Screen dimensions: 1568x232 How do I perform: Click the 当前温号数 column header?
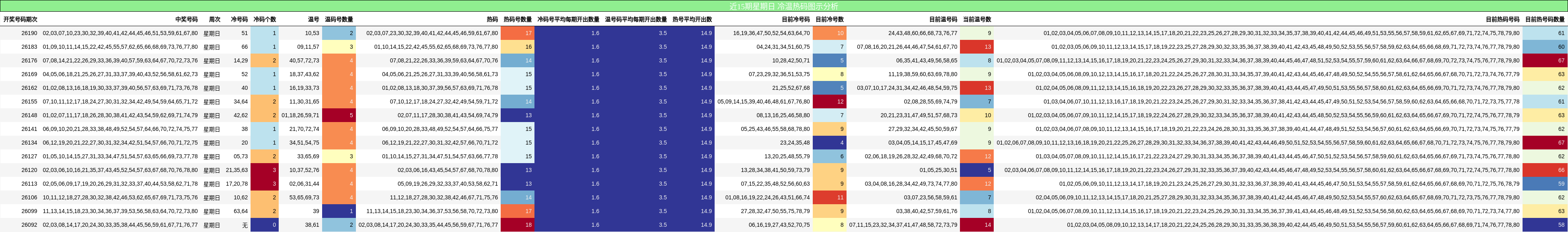coord(977,19)
